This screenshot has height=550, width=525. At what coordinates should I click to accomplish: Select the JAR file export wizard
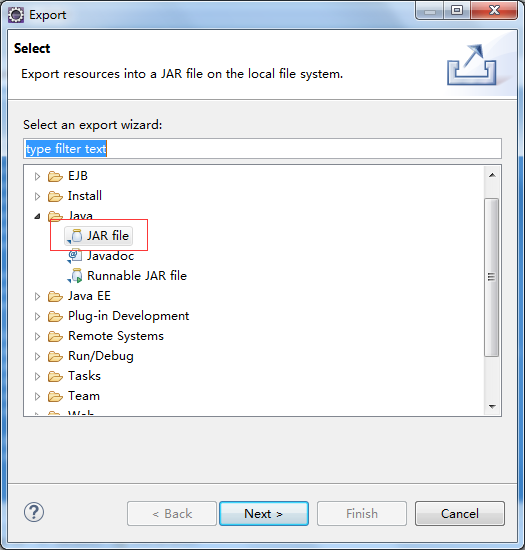click(x=99, y=236)
